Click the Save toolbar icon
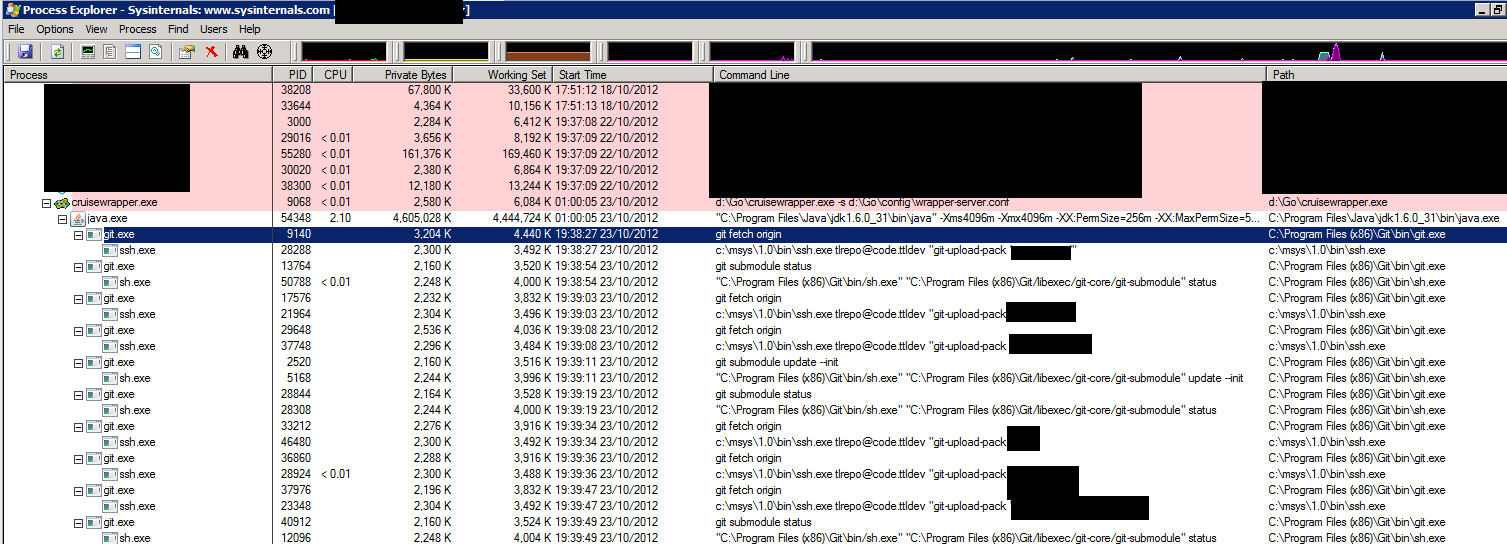1507x544 pixels. [x=24, y=51]
